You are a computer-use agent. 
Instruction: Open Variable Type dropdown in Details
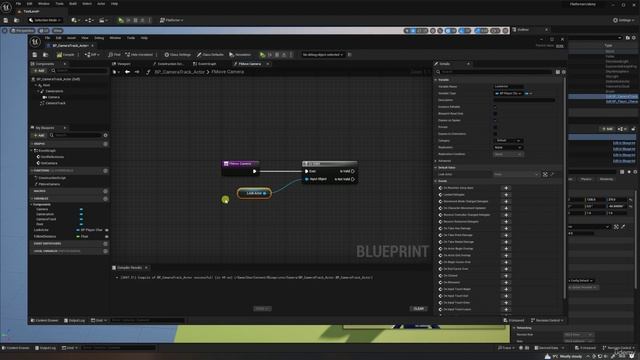pos(509,93)
